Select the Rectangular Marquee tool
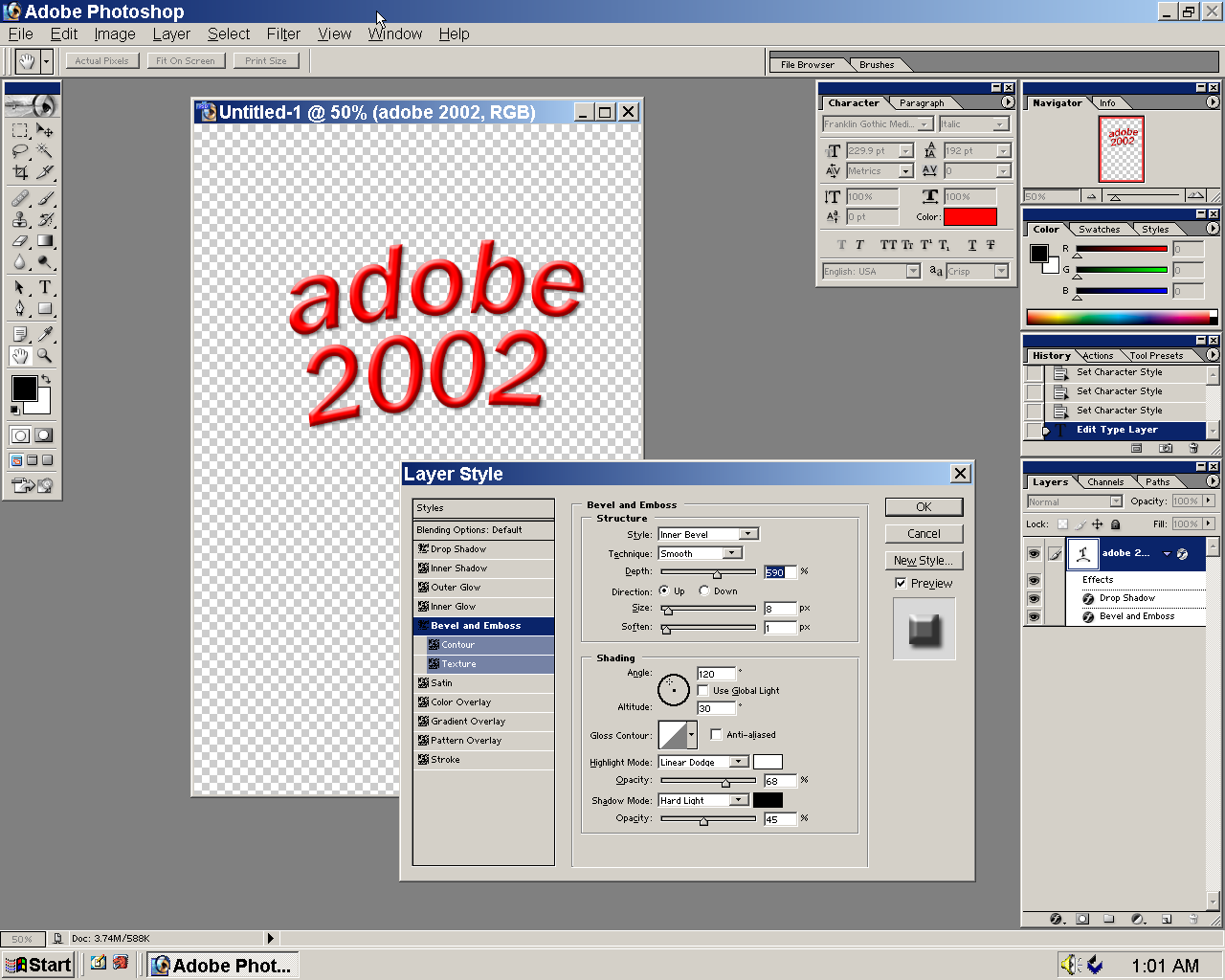This screenshot has height=980, width=1225. (20, 130)
